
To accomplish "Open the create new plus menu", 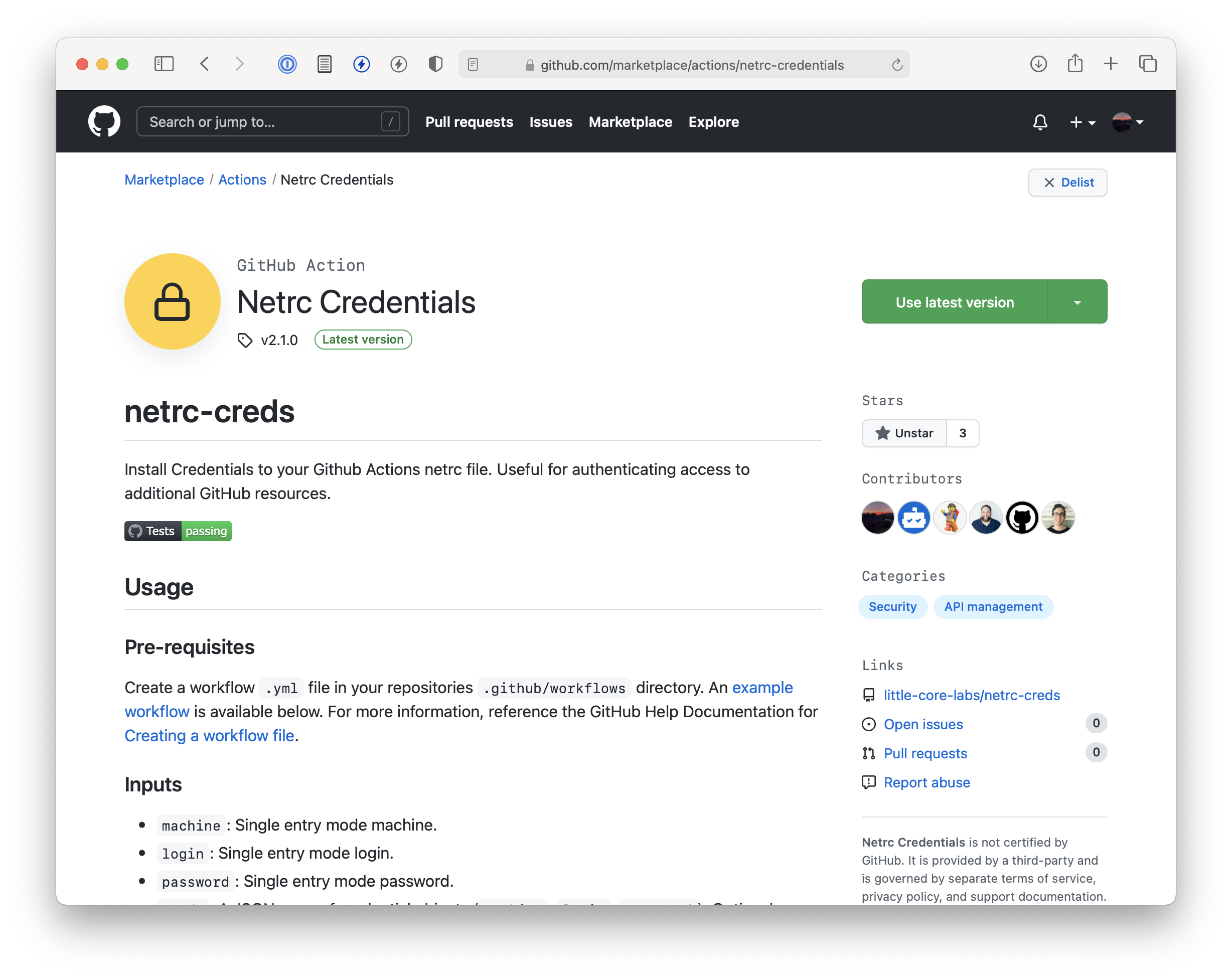I will [x=1083, y=122].
